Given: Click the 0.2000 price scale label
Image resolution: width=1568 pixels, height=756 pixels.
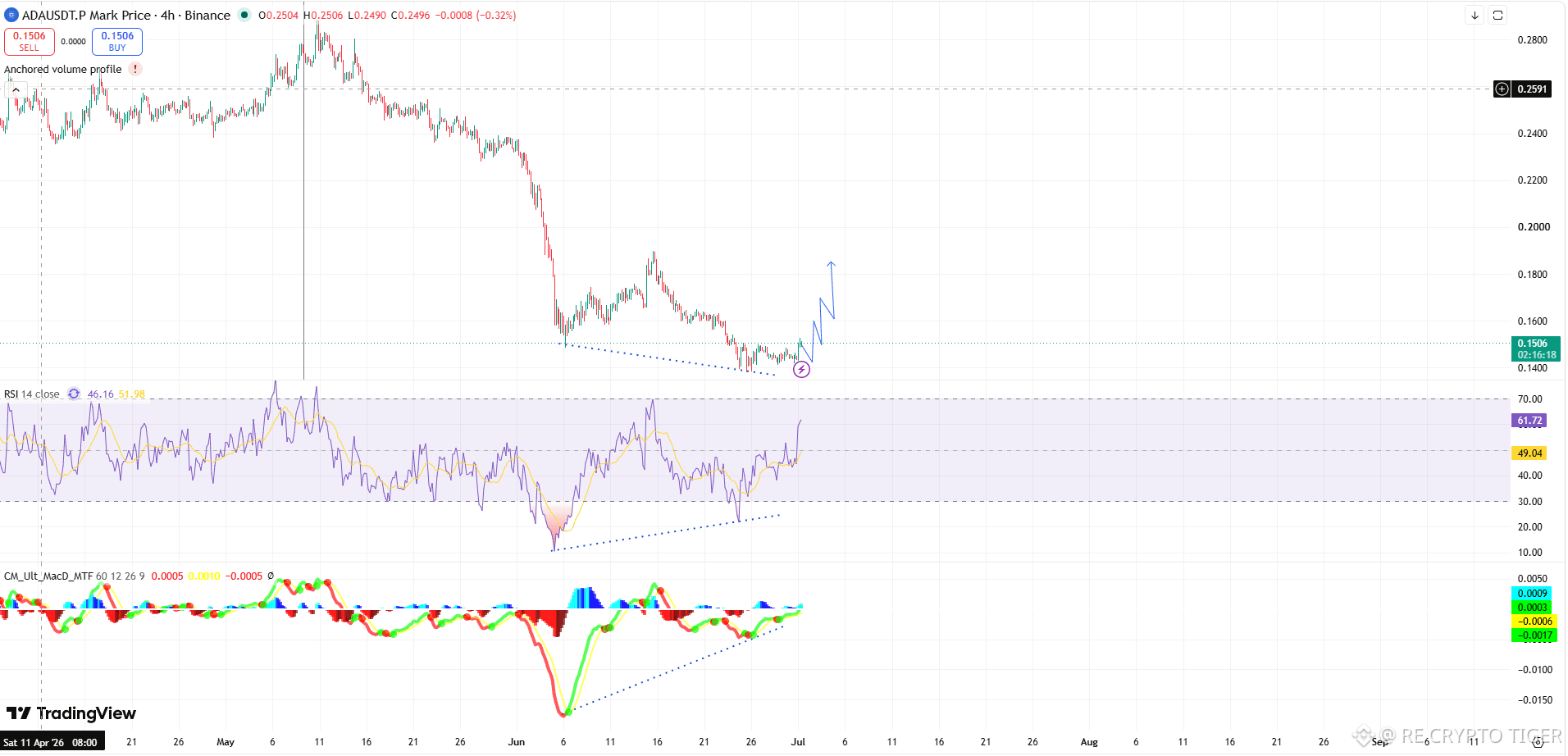Looking at the screenshot, I should pyautogui.click(x=1534, y=227).
